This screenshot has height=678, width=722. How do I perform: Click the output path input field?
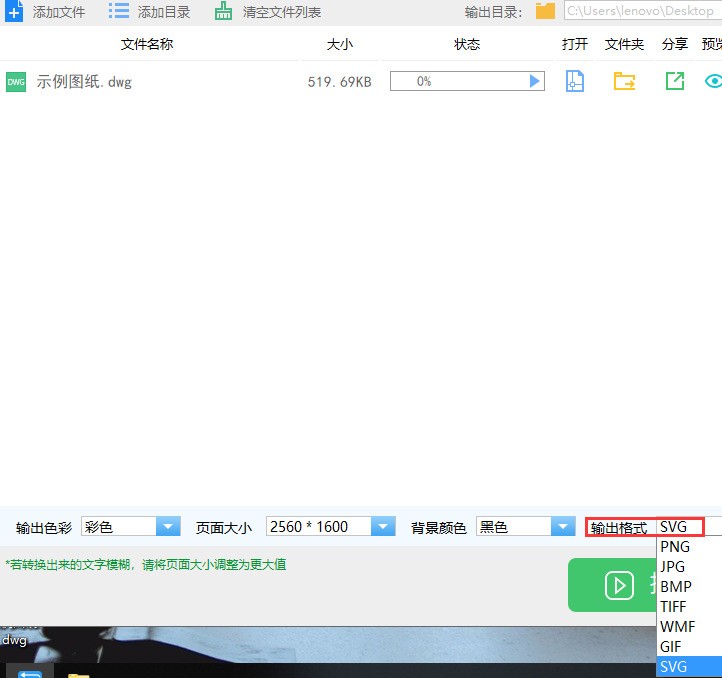643,11
